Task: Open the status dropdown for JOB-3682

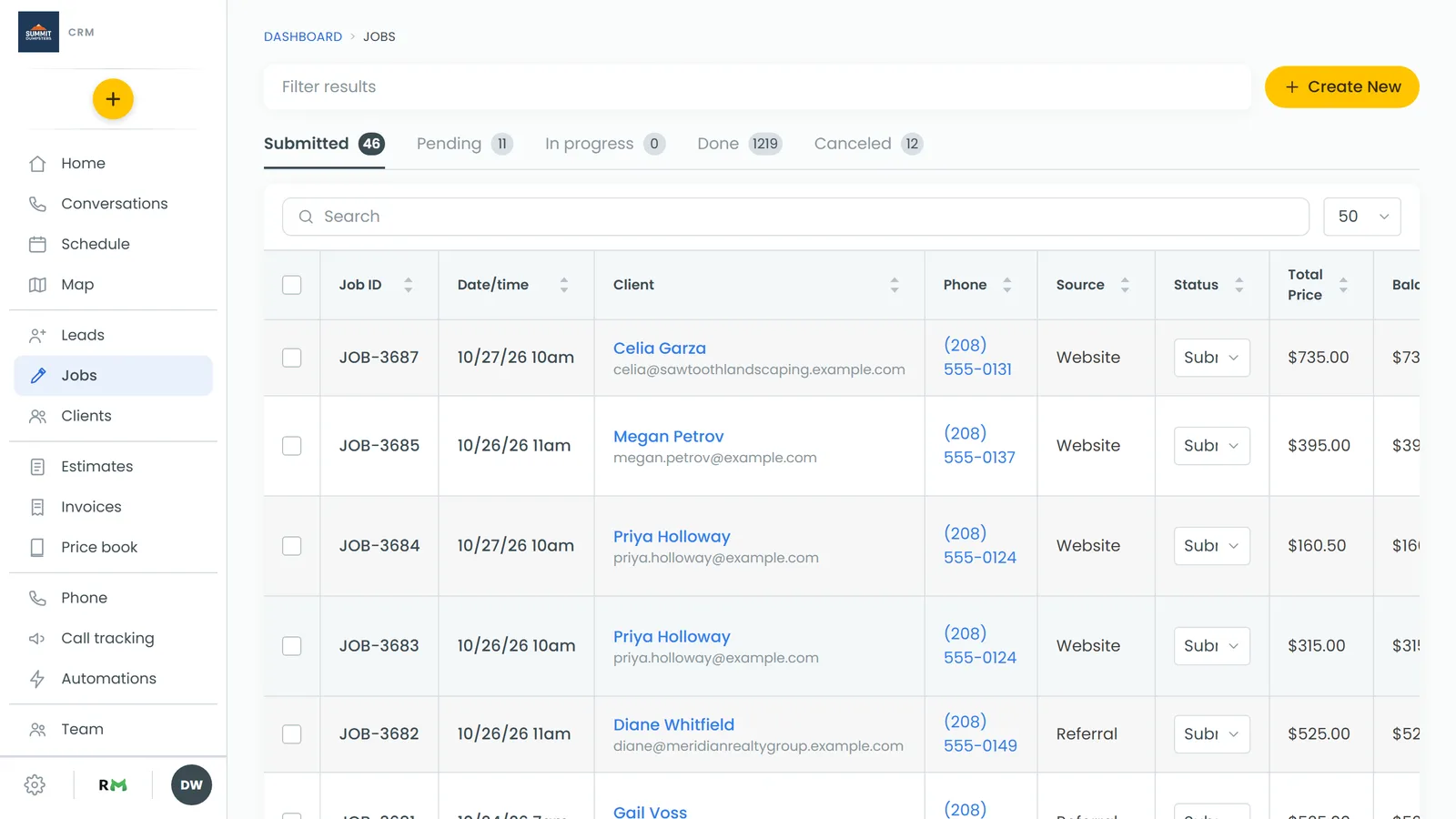Action: (x=1211, y=734)
